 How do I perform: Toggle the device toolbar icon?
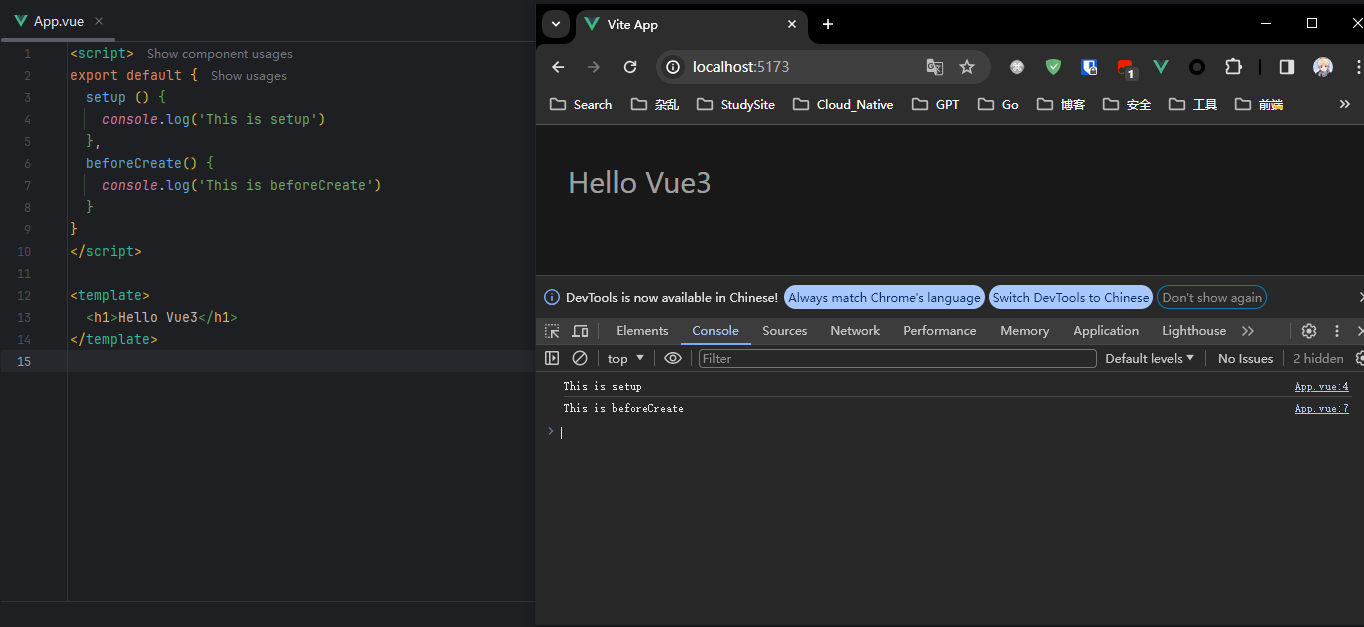[x=580, y=331]
